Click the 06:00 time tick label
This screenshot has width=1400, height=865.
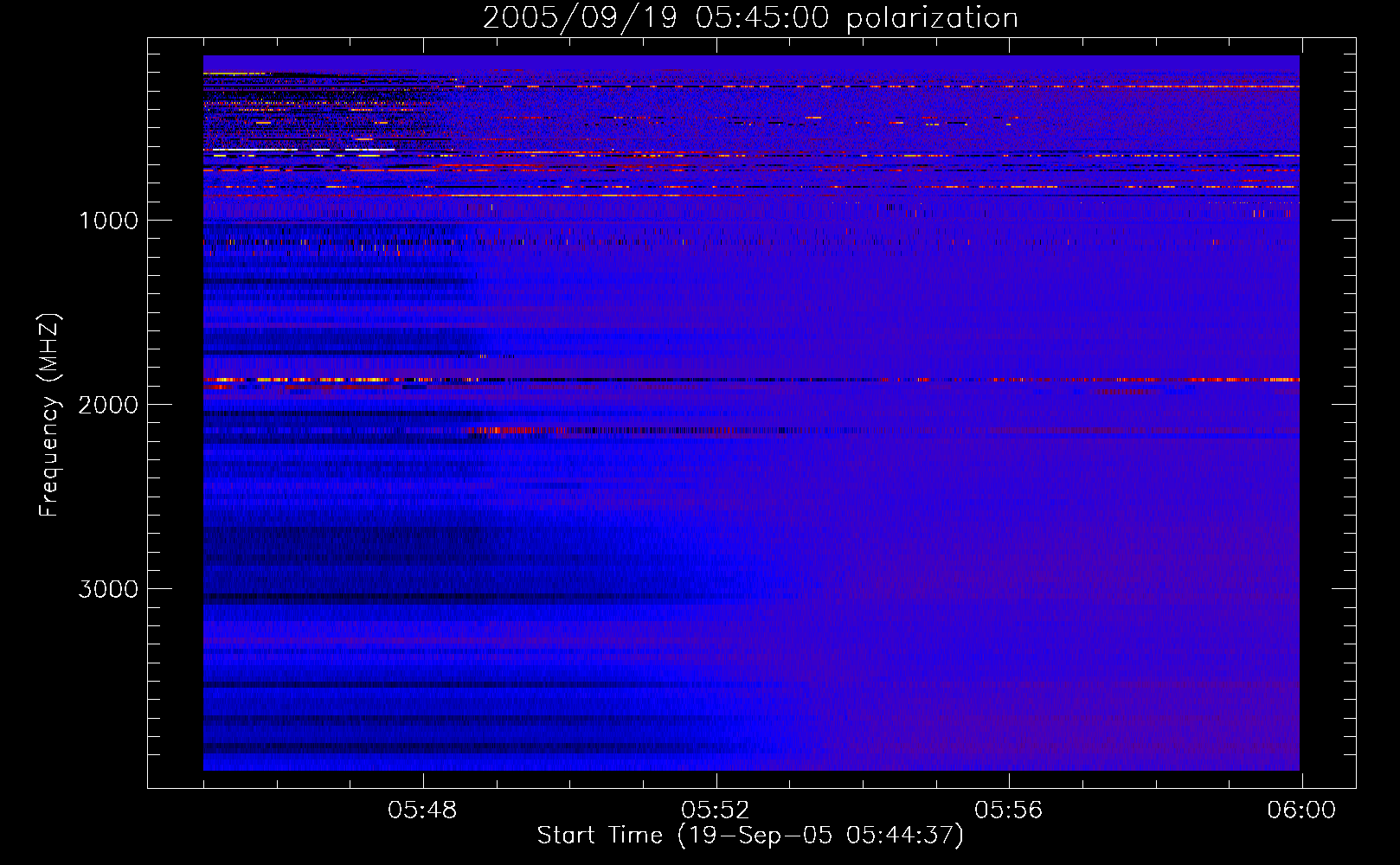point(1301,811)
